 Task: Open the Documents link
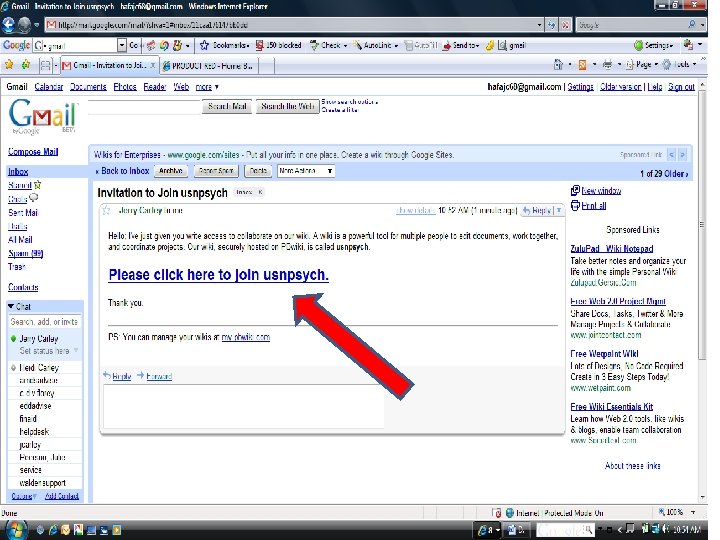point(88,87)
